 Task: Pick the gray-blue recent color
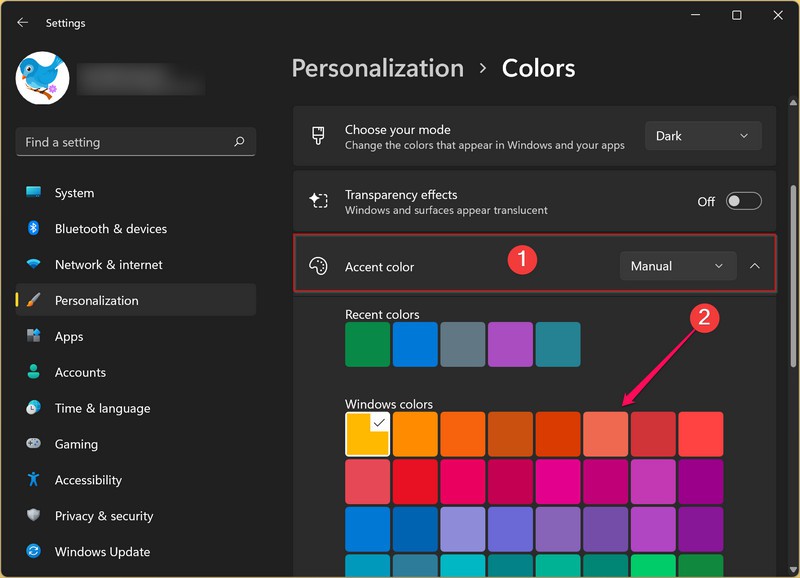[x=463, y=344]
